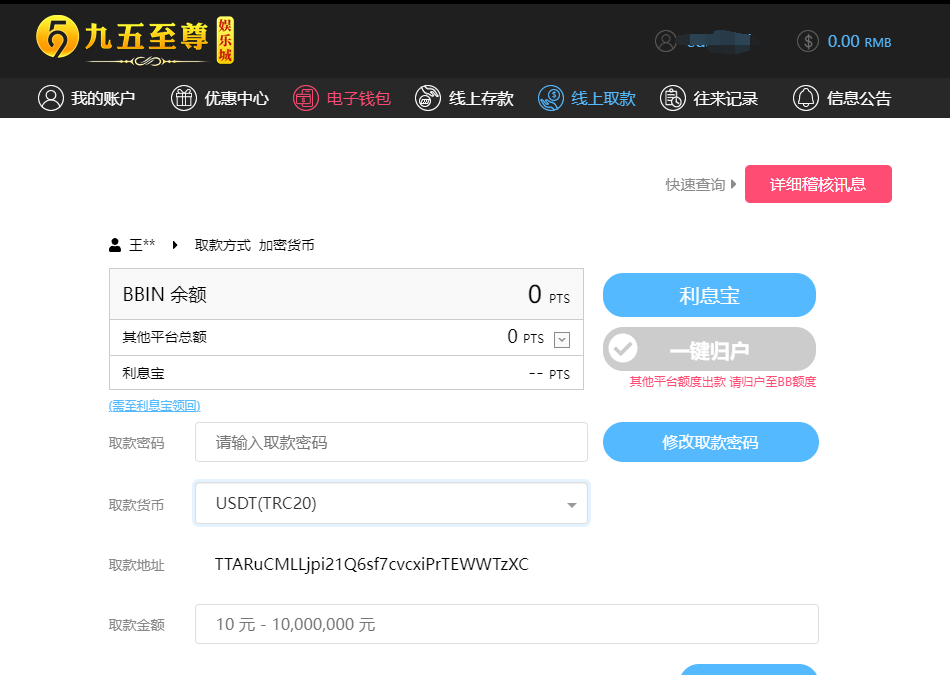Click the 我的账户 person icon

tap(51, 98)
